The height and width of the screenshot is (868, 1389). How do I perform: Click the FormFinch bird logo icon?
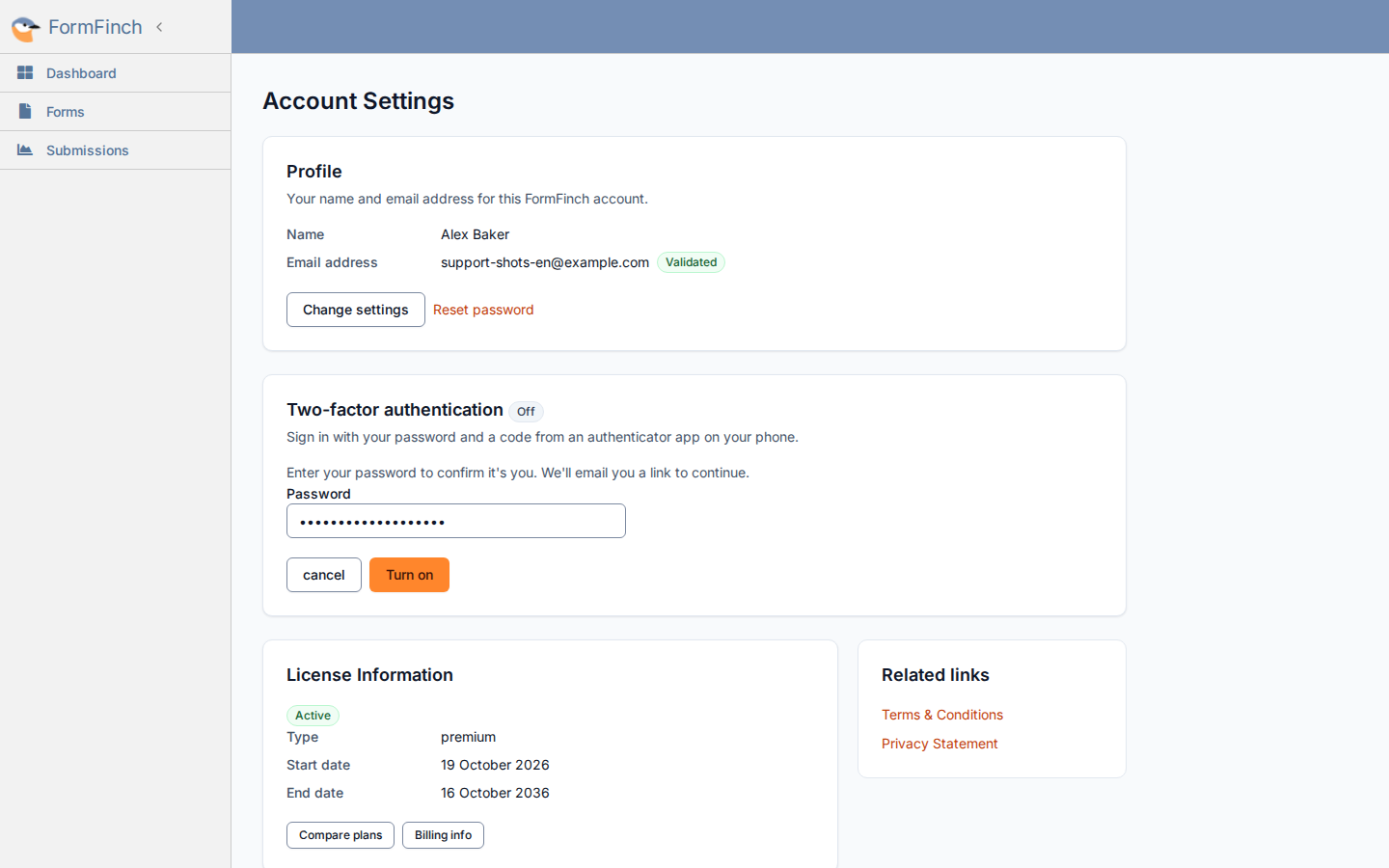pyautogui.click(x=25, y=28)
